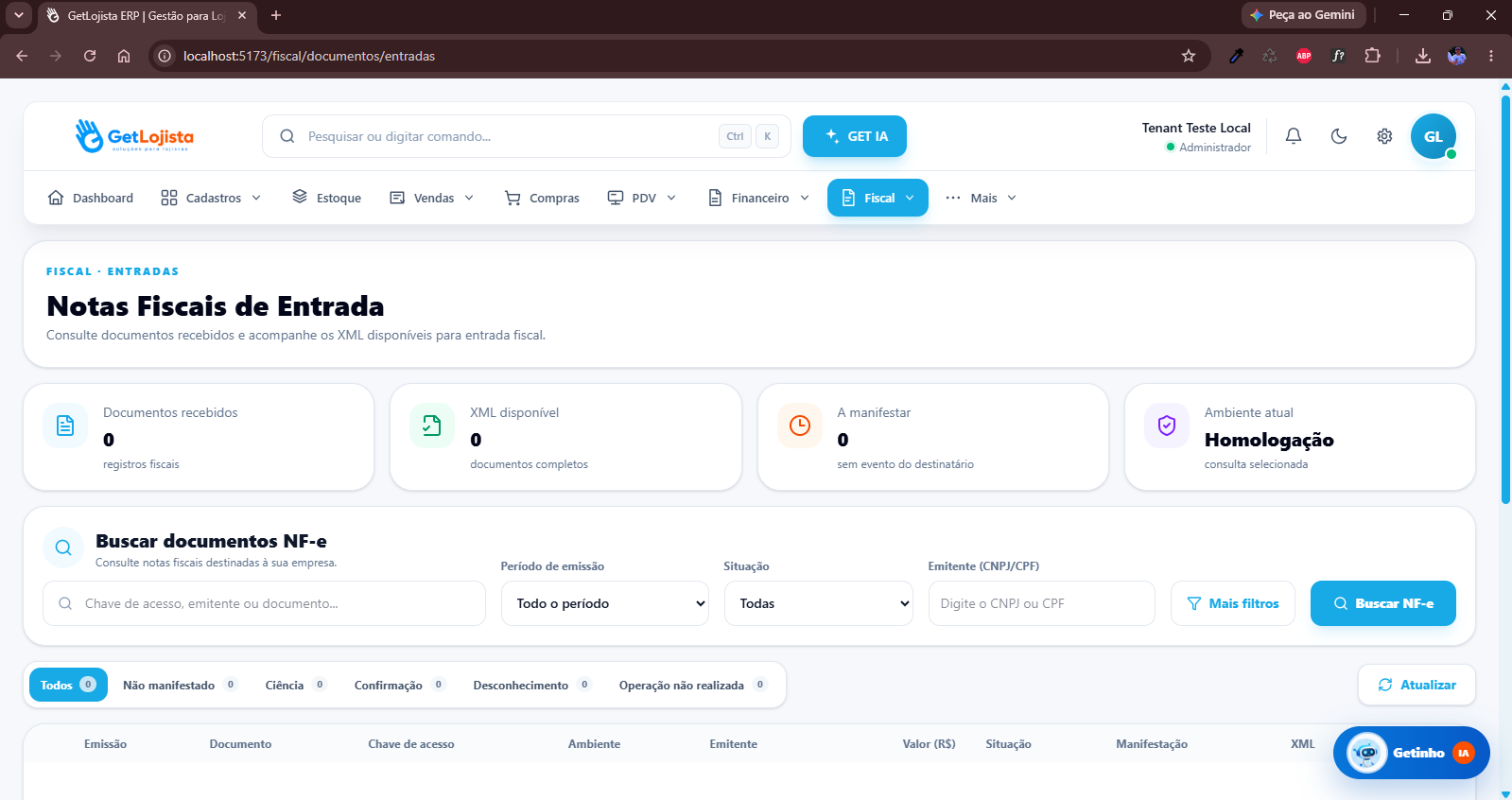
Task: Expand the Cadastros menu
Action: pyautogui.click(x=211, y=198)
